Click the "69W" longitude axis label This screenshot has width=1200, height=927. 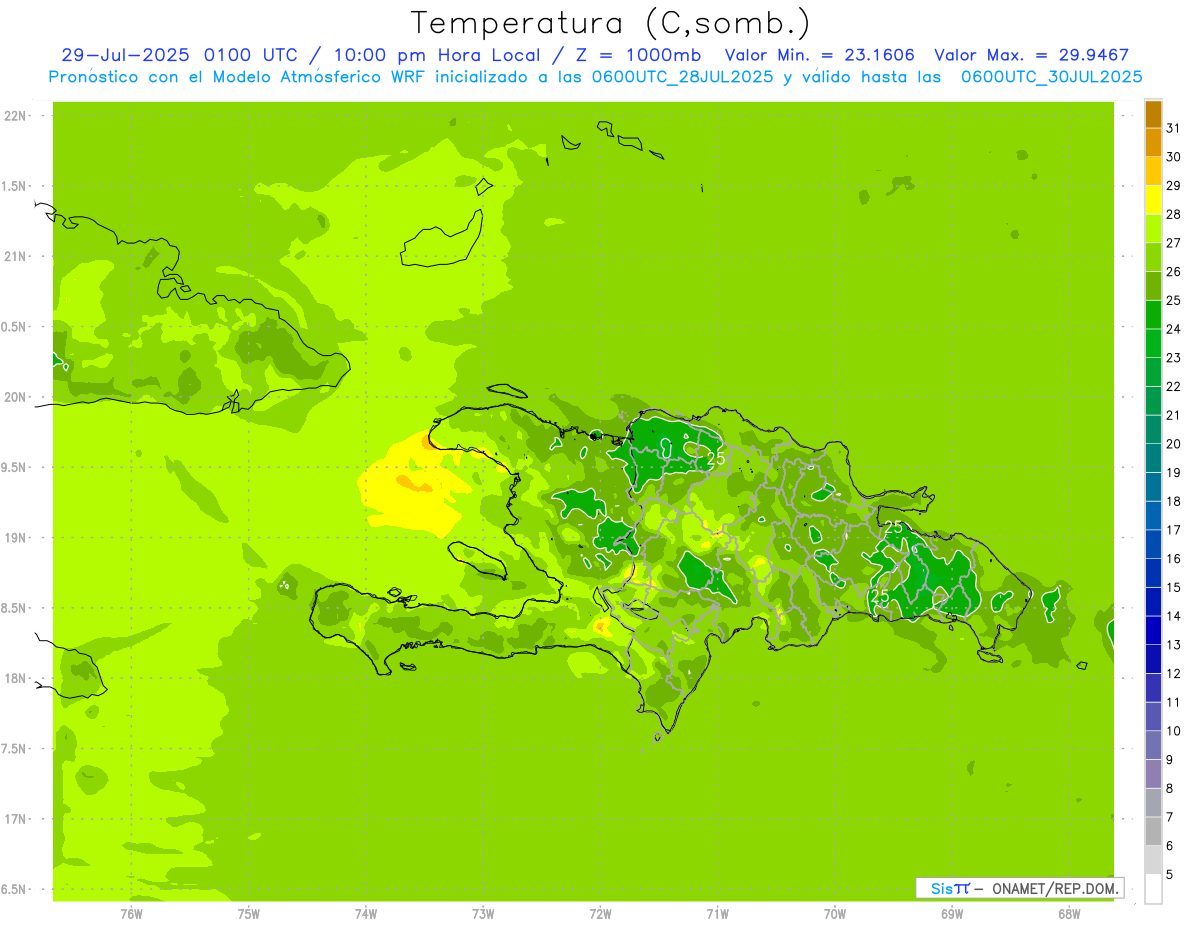point(952,914)
